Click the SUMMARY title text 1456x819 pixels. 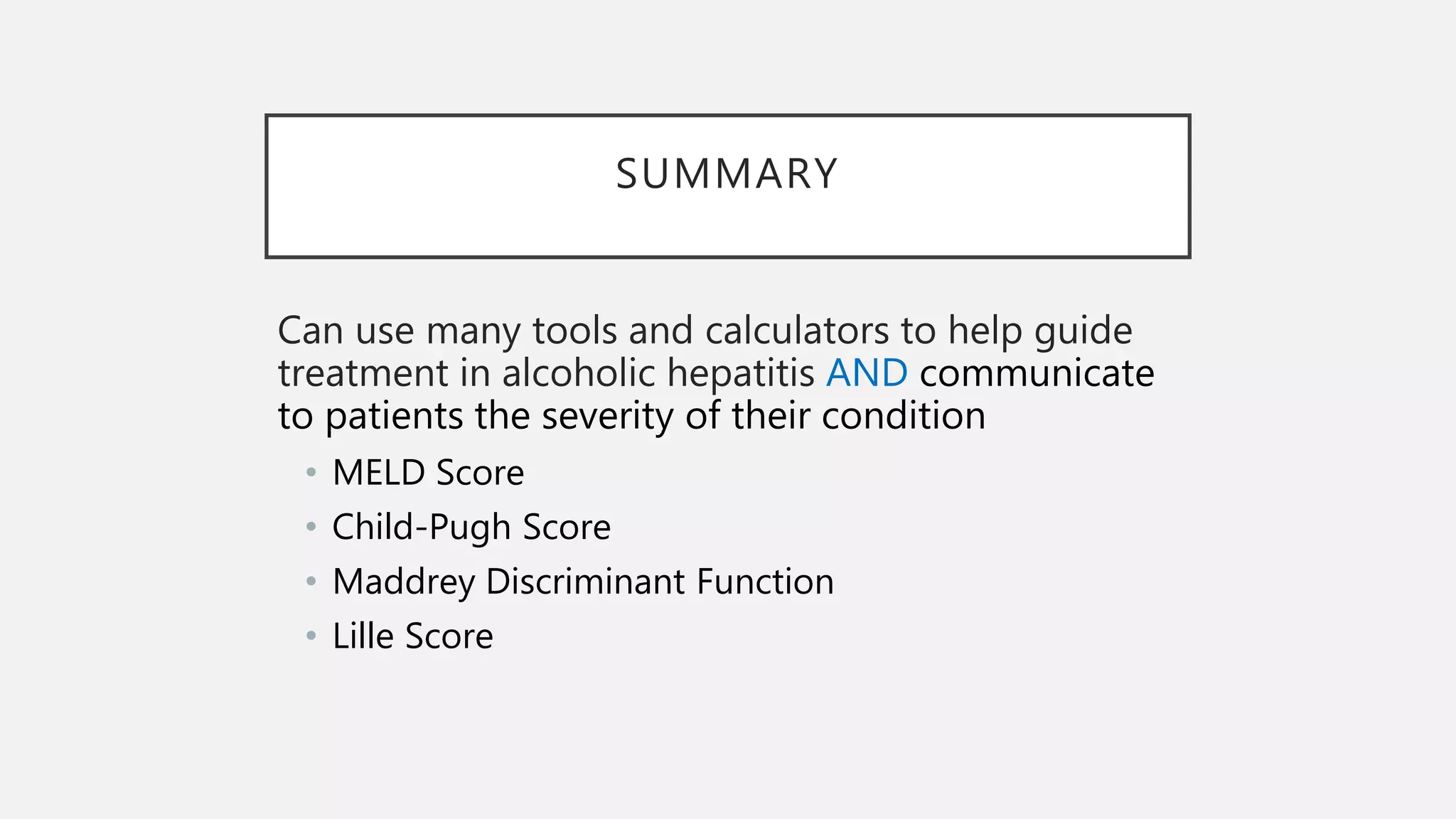(727, 174)
